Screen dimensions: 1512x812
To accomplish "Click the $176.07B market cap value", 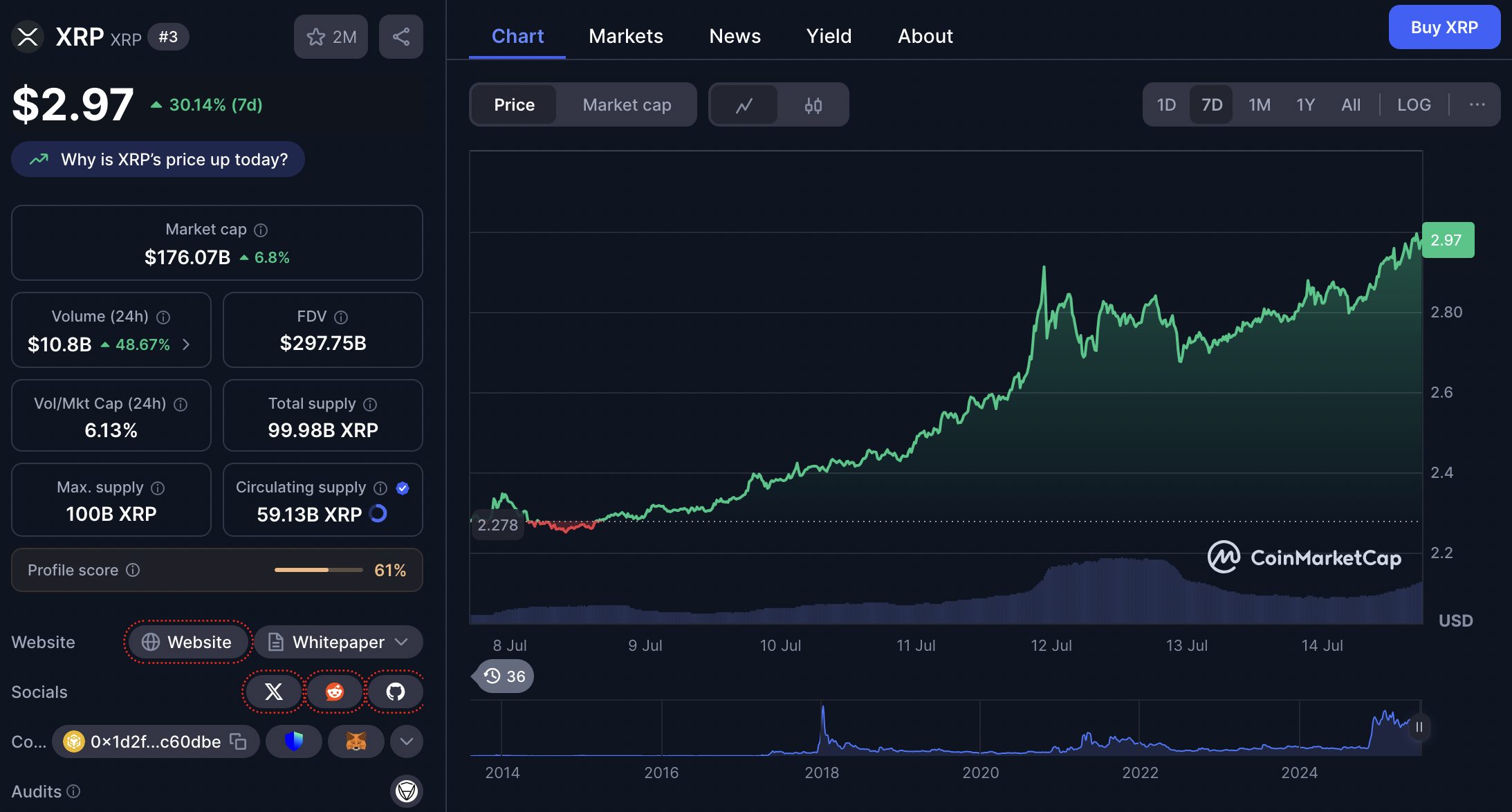I will [187, 257].
